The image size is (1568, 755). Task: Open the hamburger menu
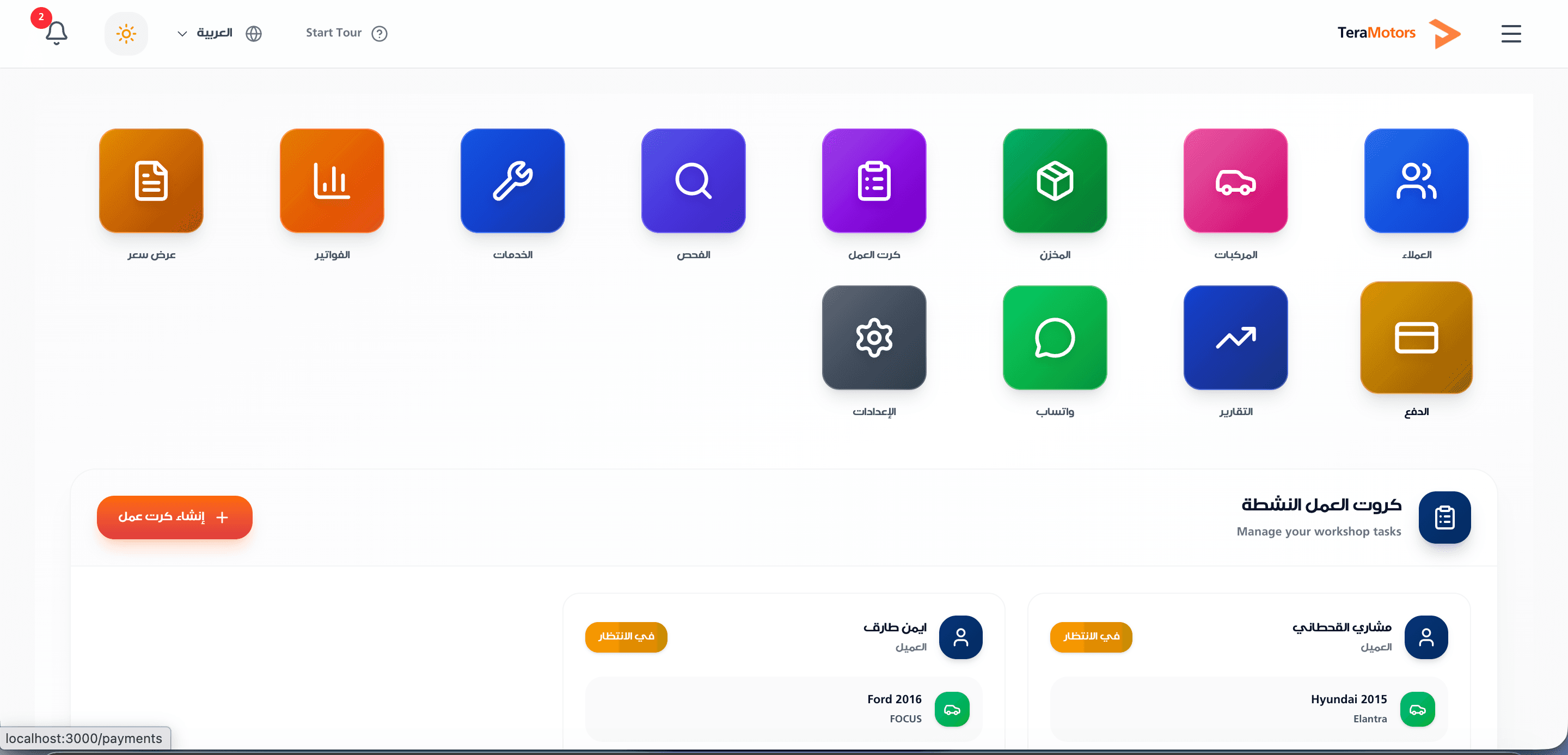[1511, 33]
